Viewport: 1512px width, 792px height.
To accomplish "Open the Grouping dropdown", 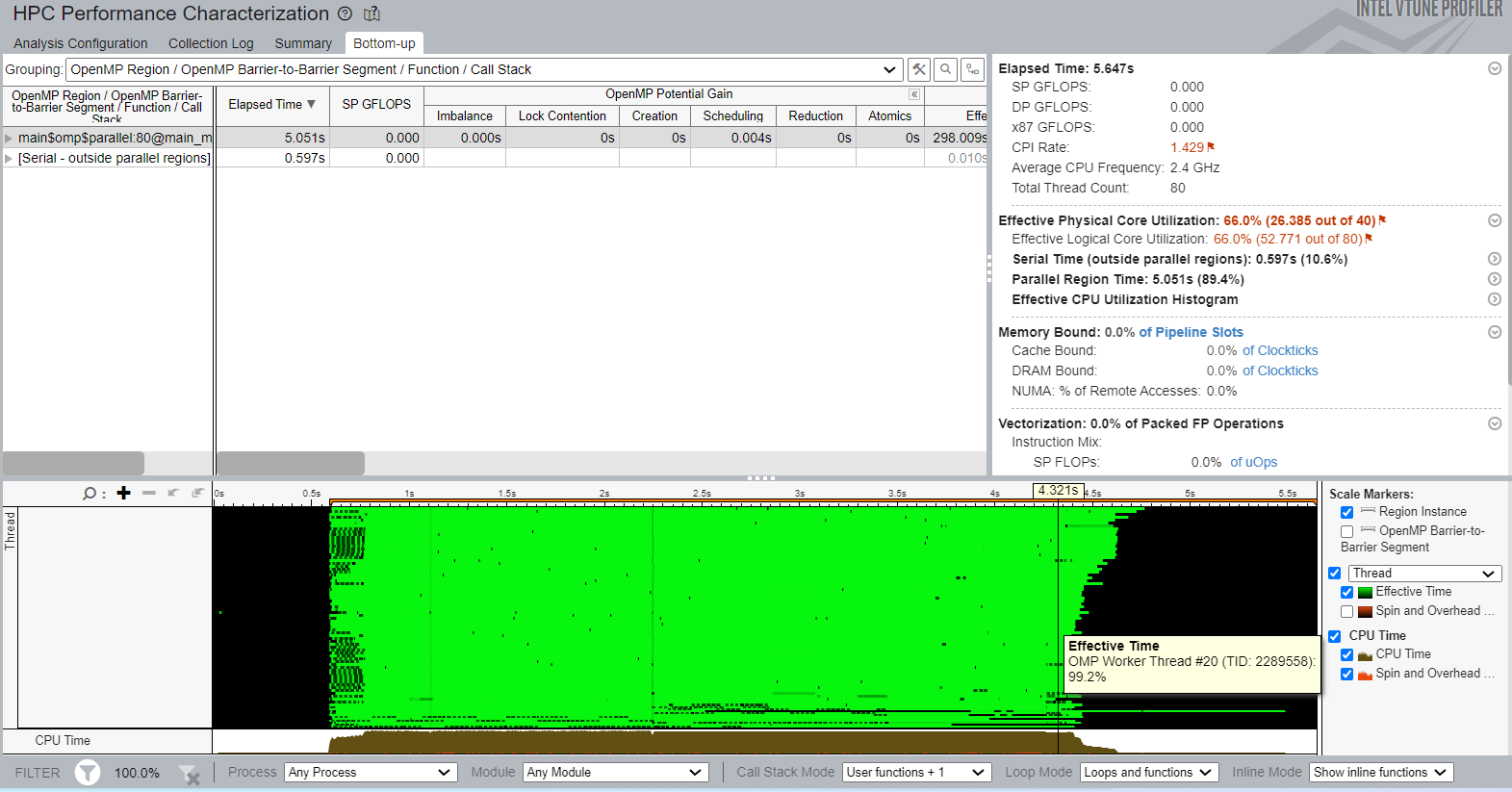I will 888,69.
